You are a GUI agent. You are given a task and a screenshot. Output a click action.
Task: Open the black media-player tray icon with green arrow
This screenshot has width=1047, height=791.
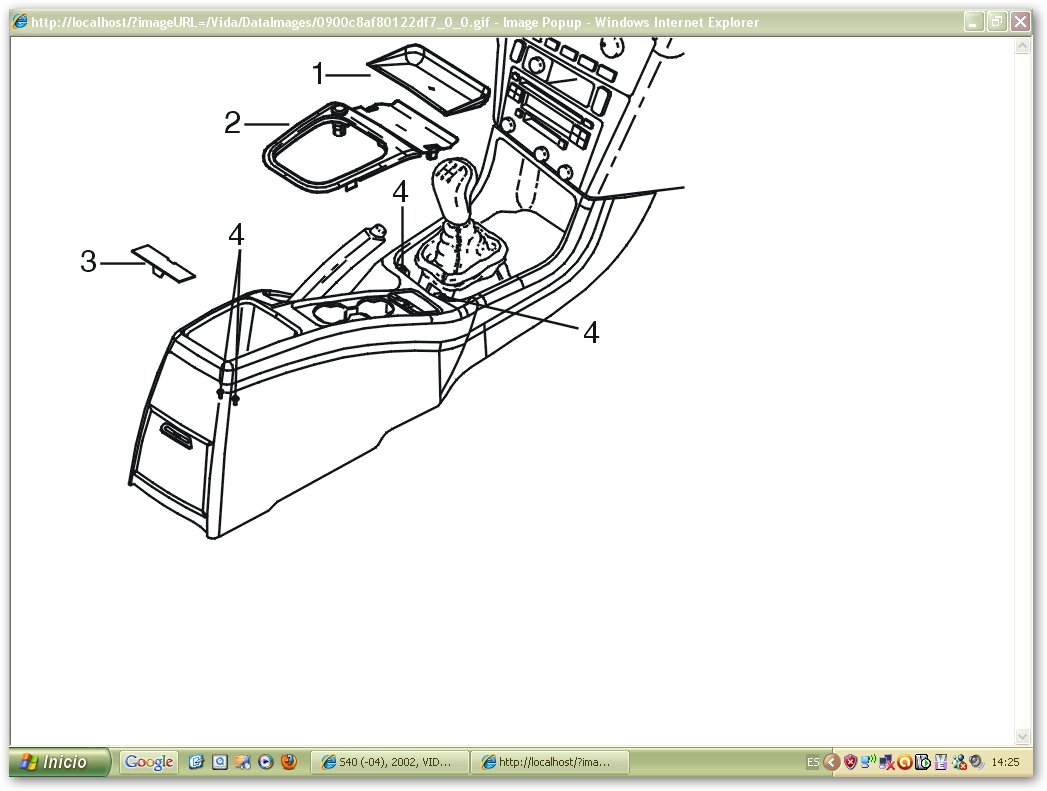(923, 762)
